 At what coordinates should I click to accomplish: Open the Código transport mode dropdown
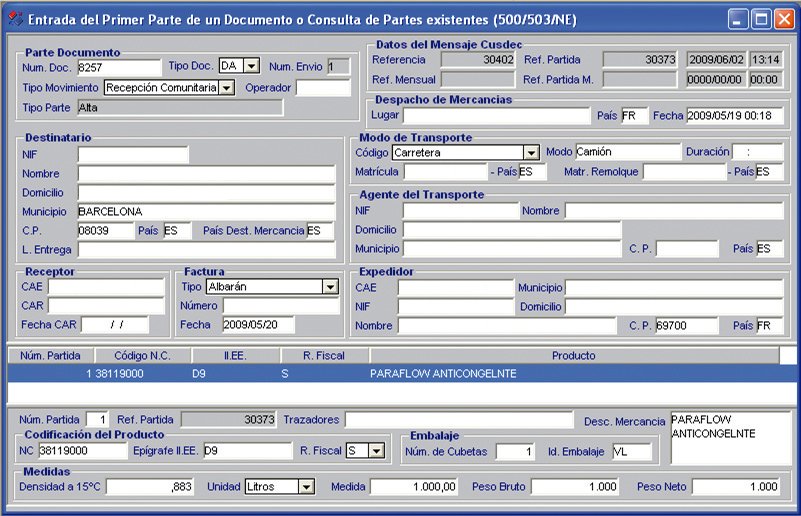coord(531,153)
